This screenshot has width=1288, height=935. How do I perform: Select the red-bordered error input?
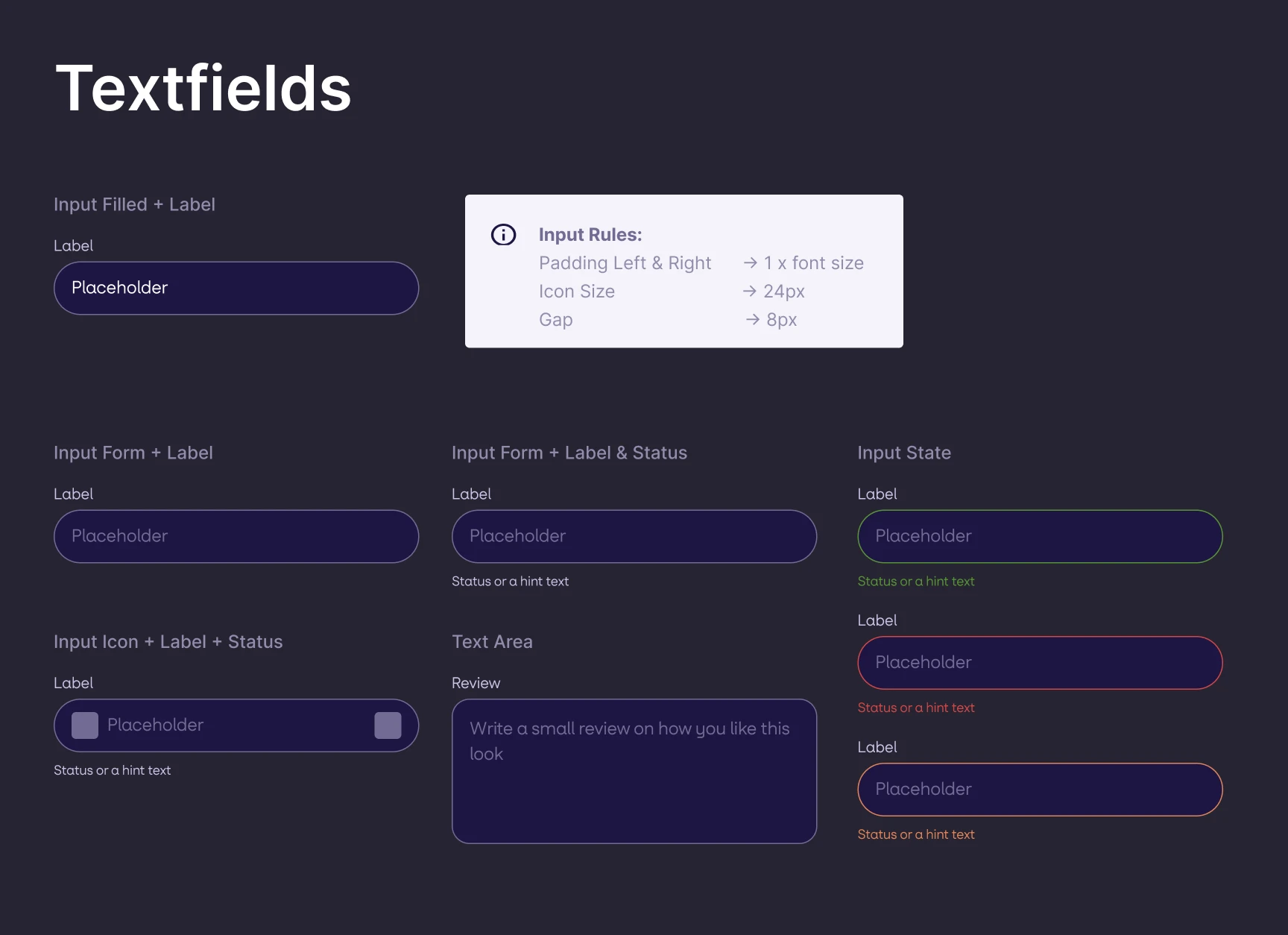pos(1040,663)
